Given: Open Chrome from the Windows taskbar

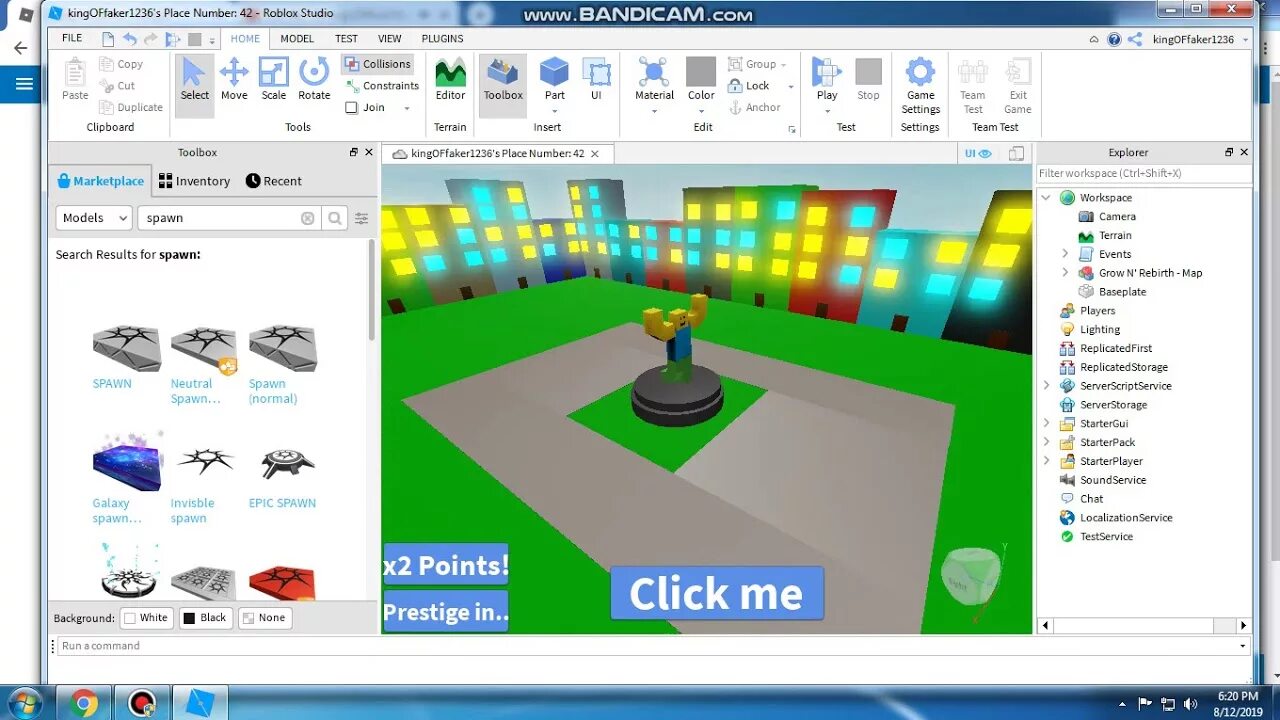Looking at the screenshot, I should [x=84, y=703].
